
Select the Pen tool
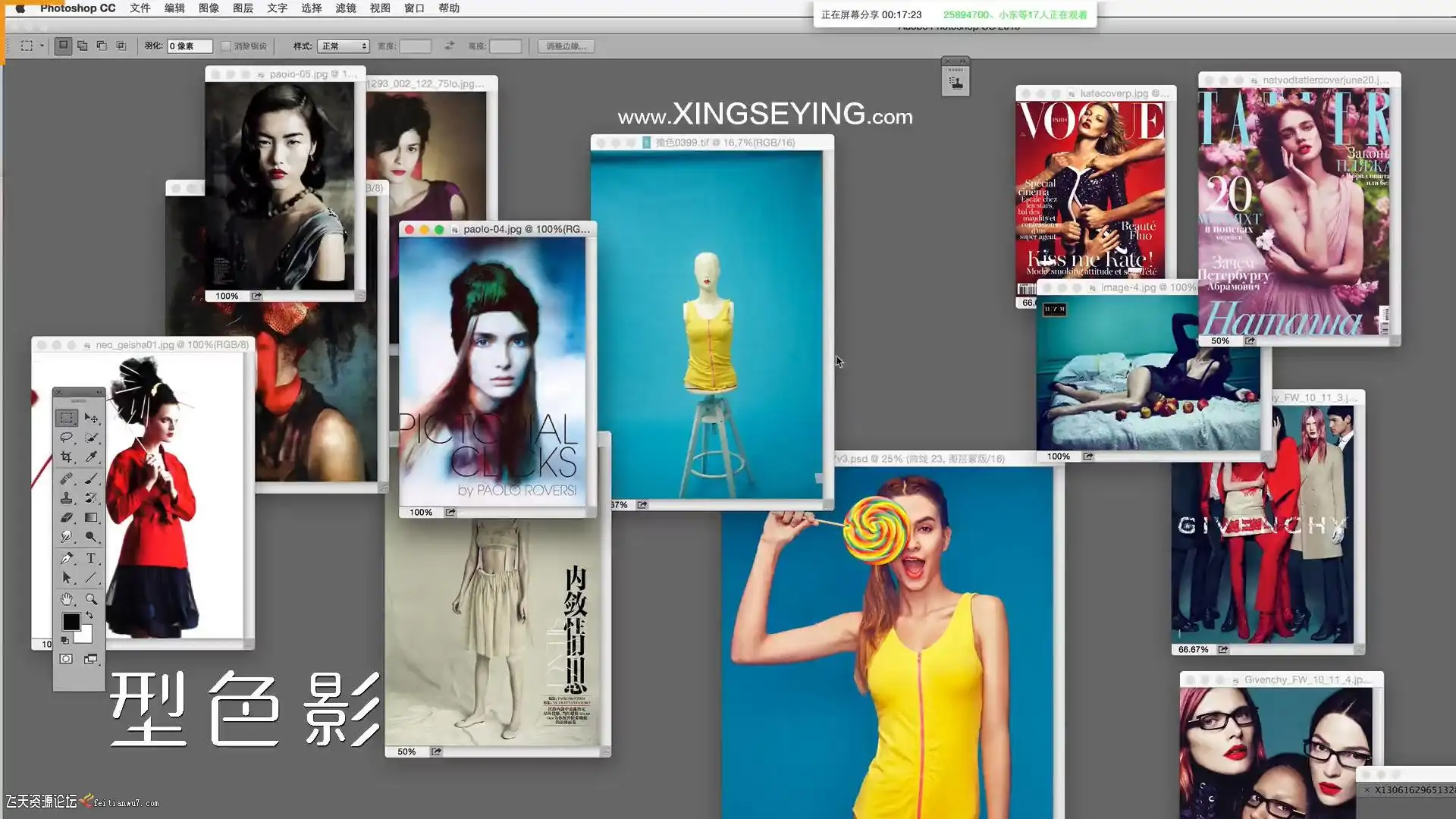pos(67,558)
